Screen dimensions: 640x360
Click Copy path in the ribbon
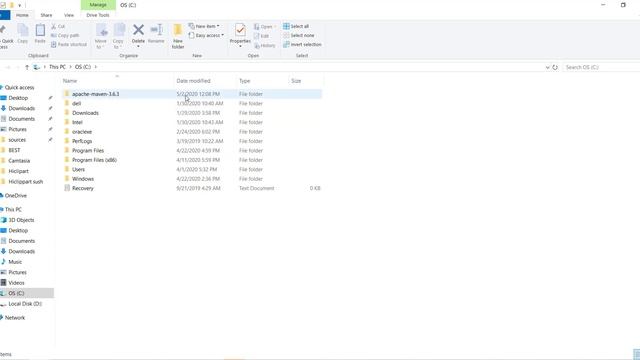[x=65, y=36]
